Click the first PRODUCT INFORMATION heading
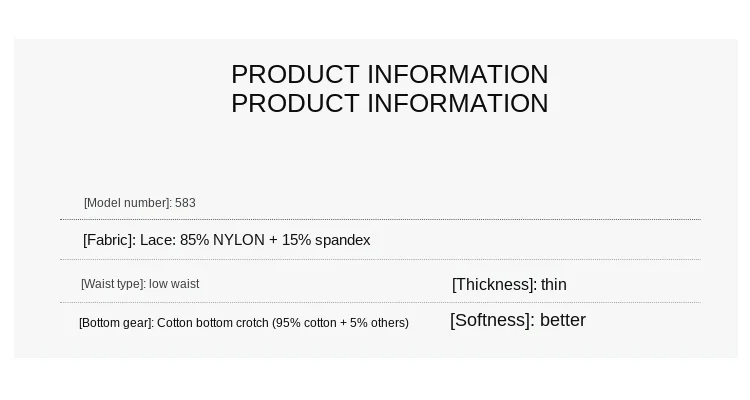This screenshot has width=750, height=400. click(x=389, y=75)
